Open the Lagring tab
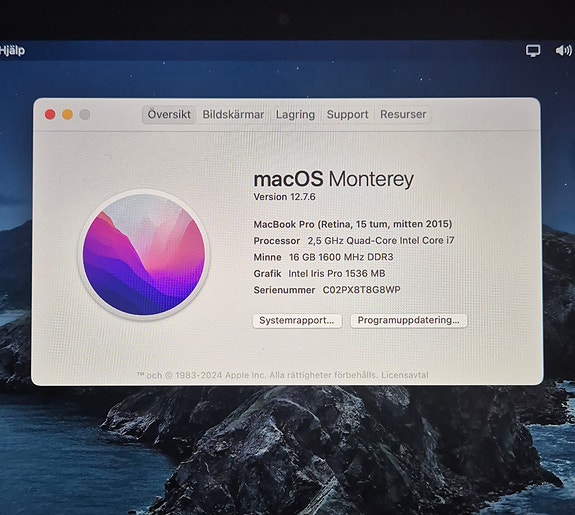The height and width of the screenshot is (515, 575). pos(295,114)
